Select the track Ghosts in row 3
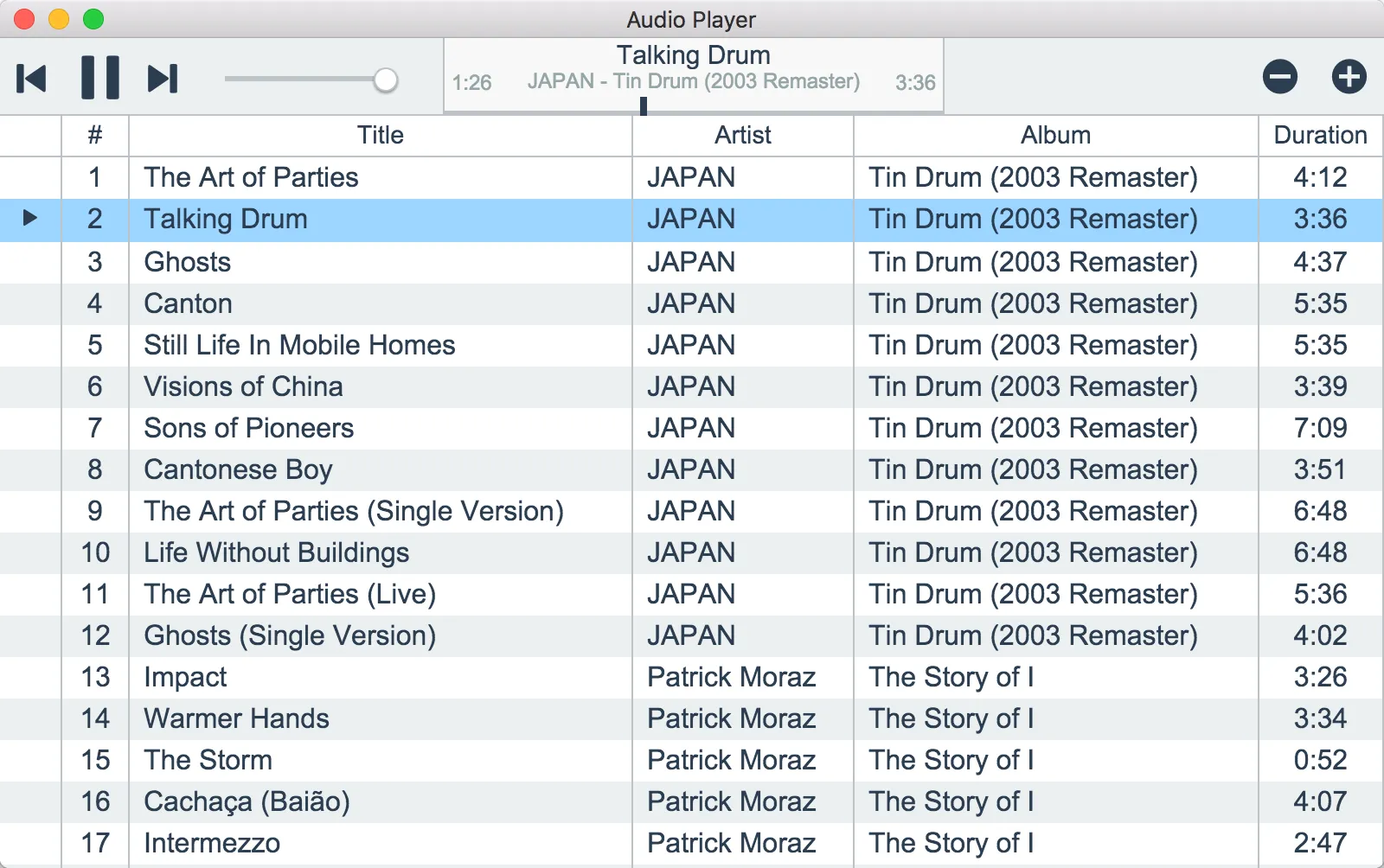 tap(188, 262)
